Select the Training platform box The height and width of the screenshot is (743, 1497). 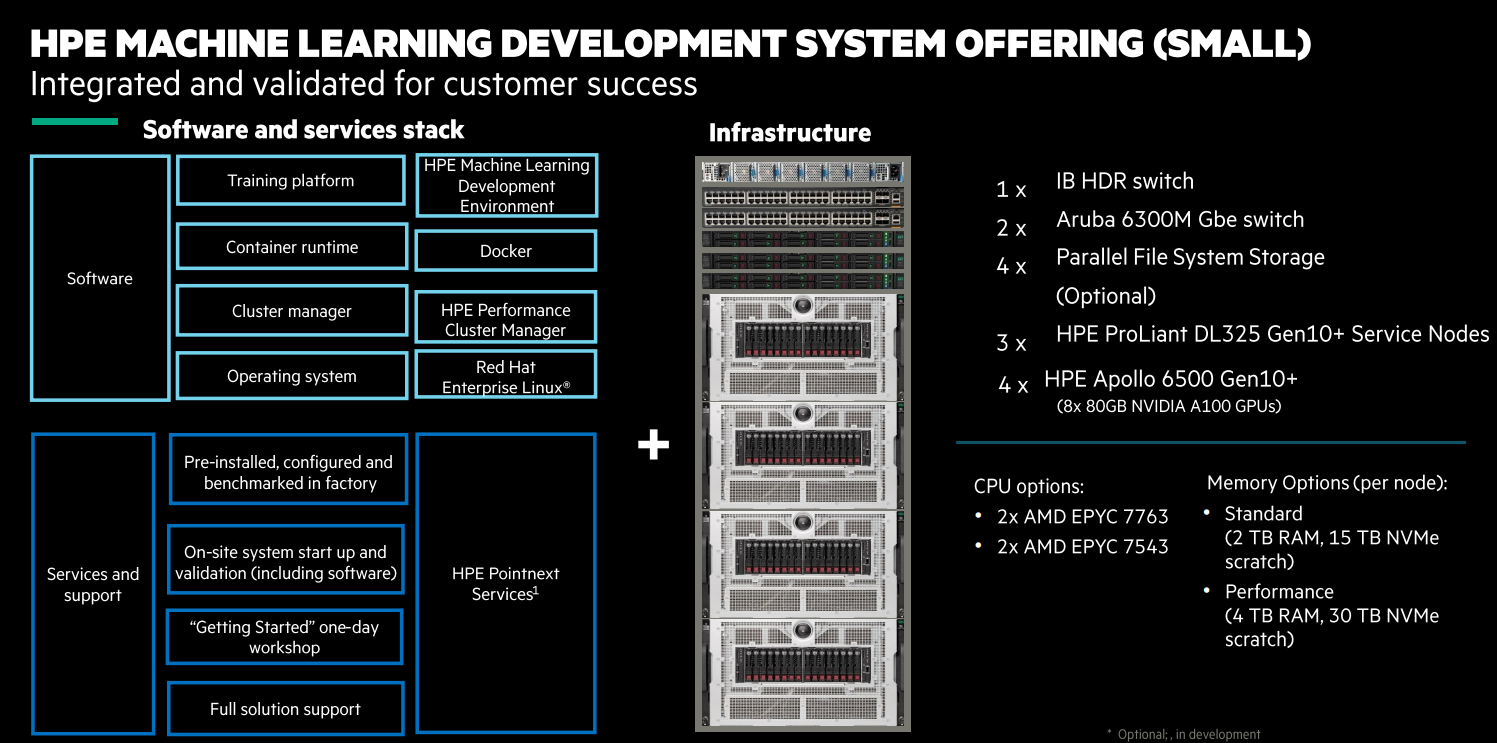pos(291,180)
